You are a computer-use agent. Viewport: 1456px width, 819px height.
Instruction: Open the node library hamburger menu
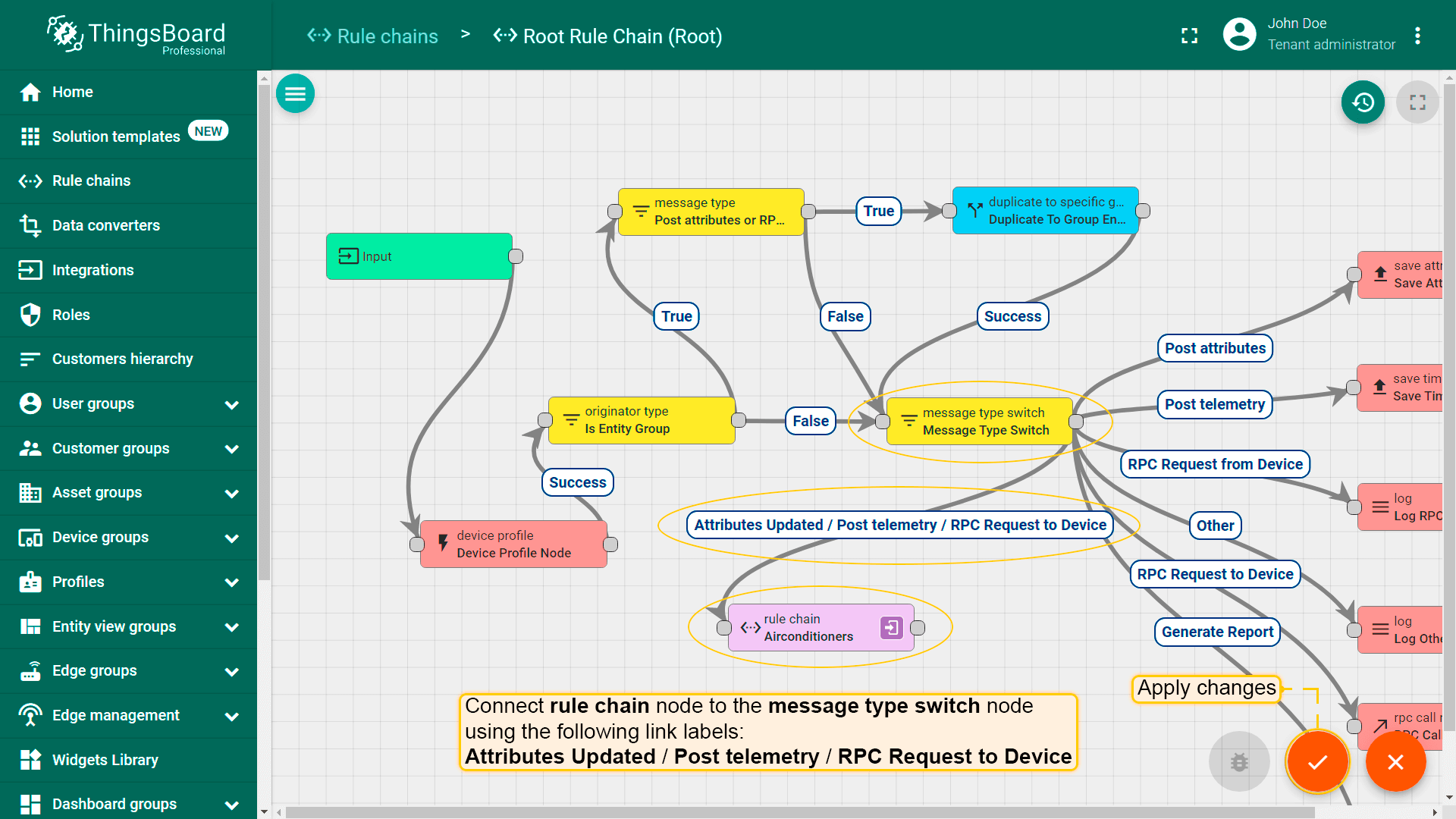pyautogui.click(x=295, y=93)
